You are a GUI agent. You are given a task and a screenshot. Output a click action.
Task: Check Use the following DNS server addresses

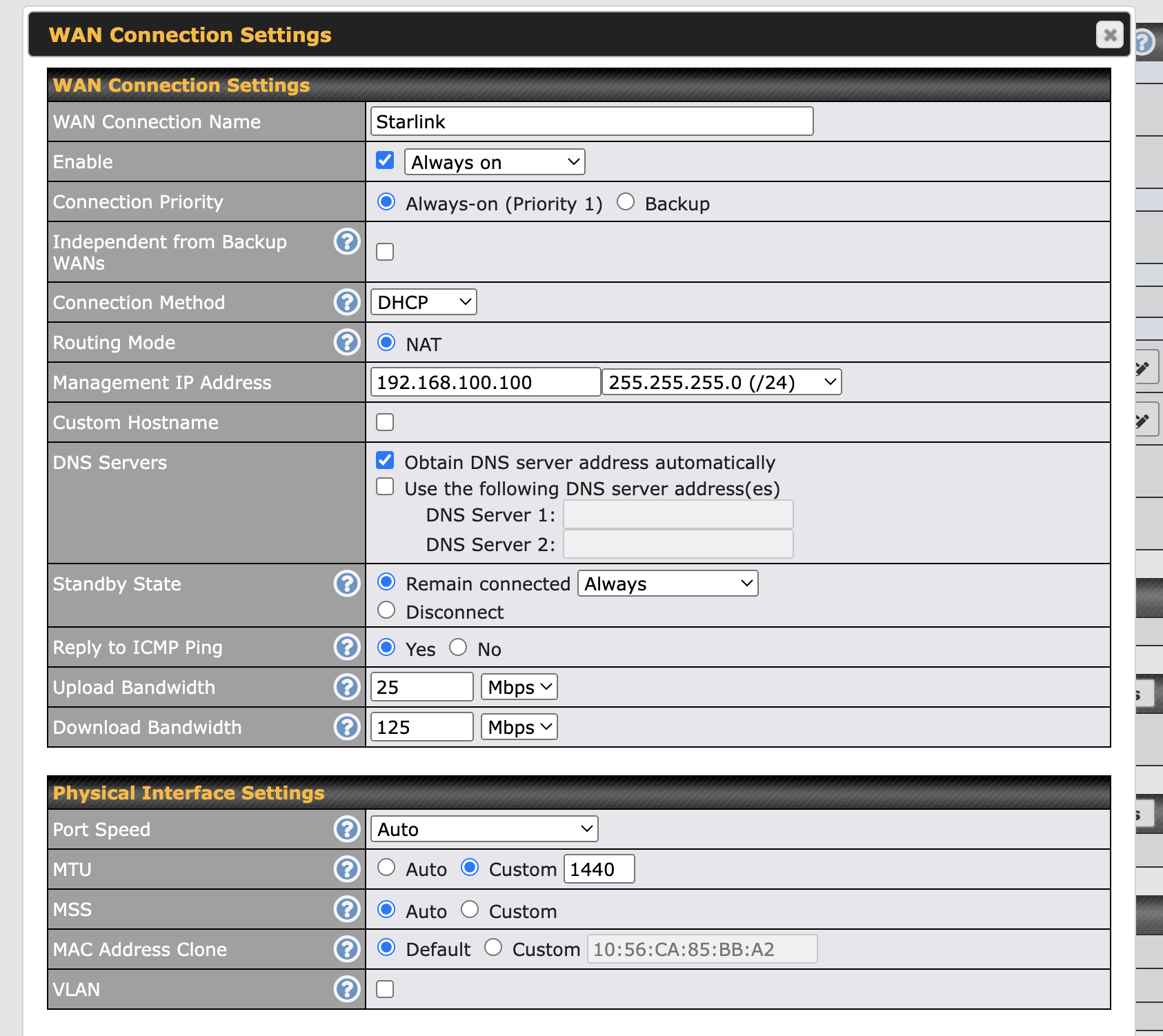(x=385, y=487)
